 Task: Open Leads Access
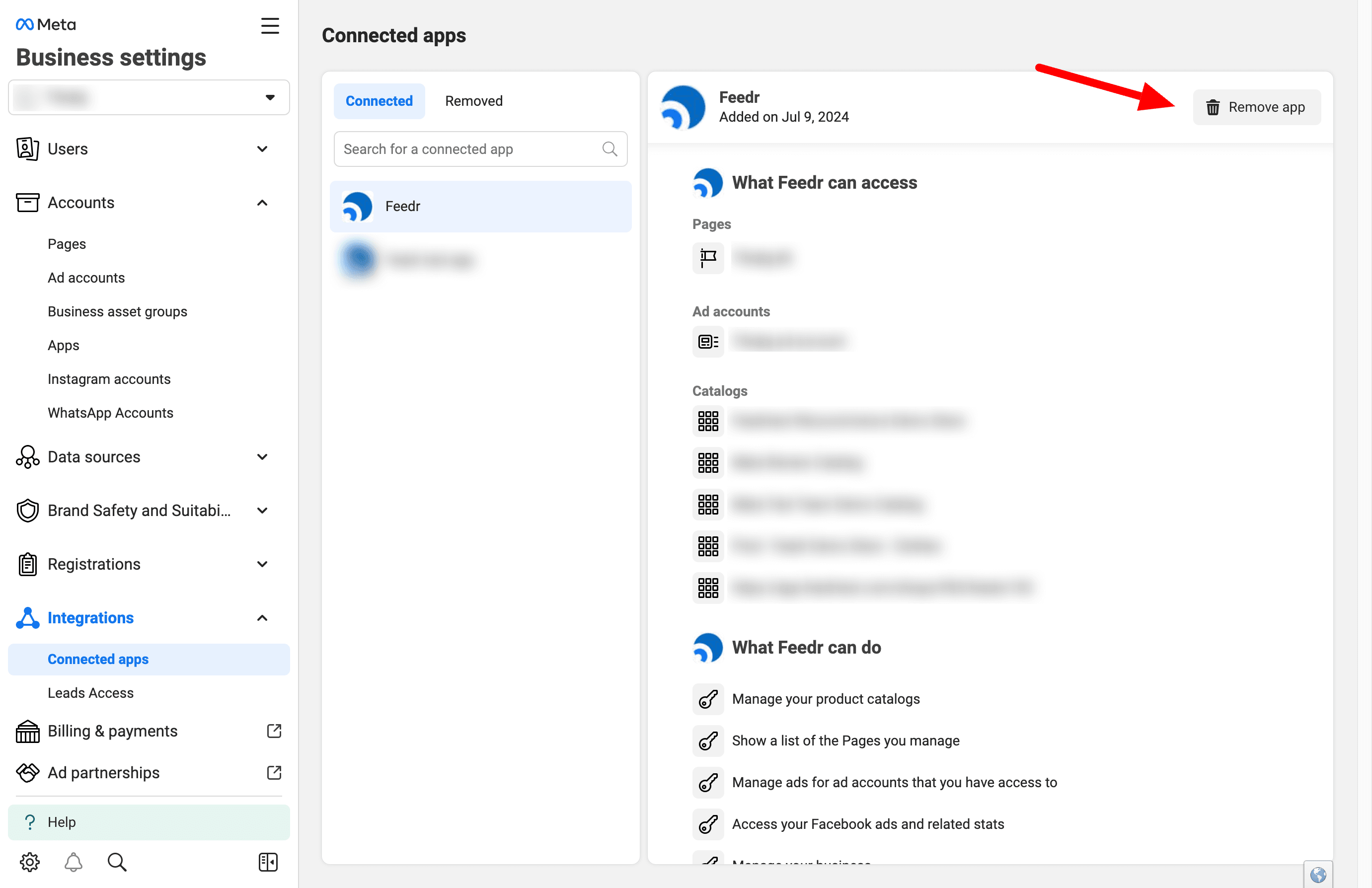pos(90,693)
